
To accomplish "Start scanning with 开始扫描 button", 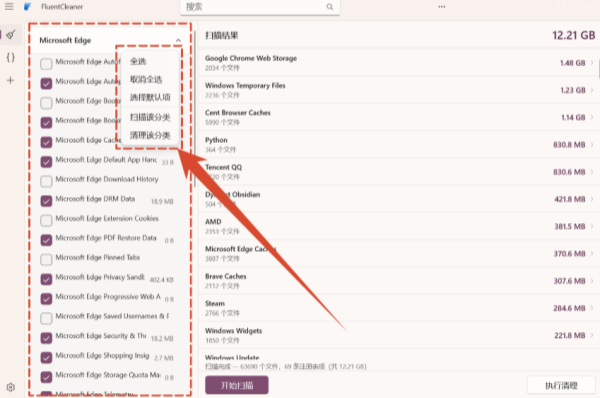I will [x=236, y=385].
